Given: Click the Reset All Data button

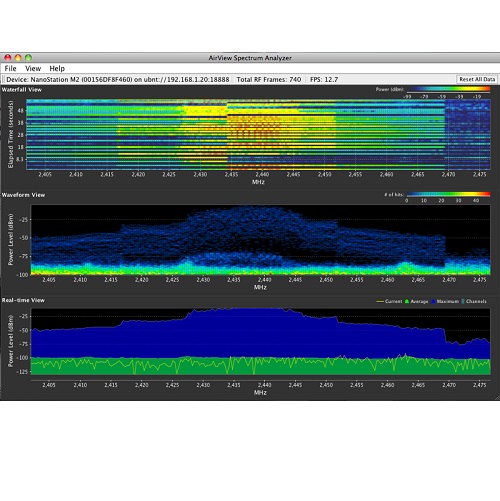Looking at the screenshot, I should click(477, 79).
